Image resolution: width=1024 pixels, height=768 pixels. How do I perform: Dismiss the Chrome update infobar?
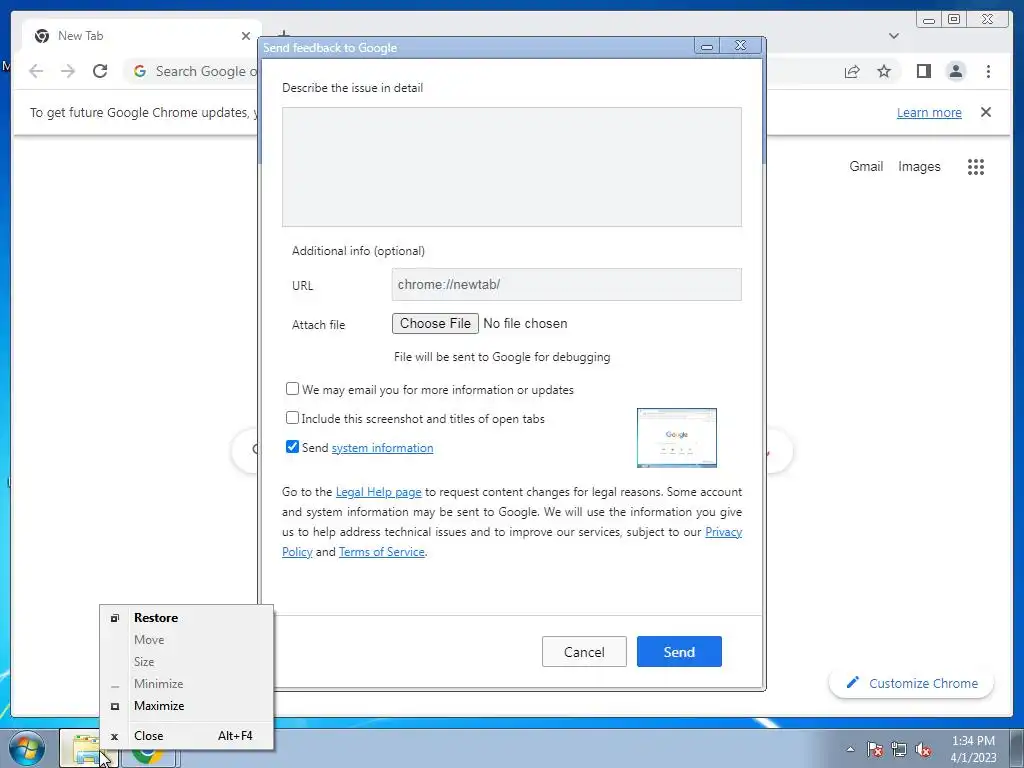[x=986, y=112]
